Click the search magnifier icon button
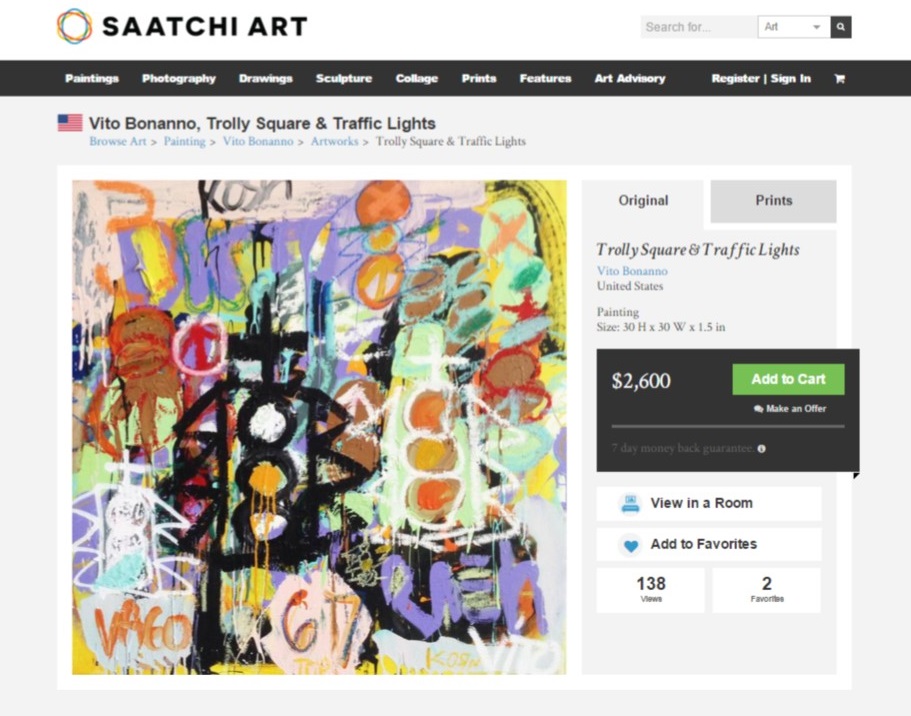The image size is (911, 716). [841, 27]
